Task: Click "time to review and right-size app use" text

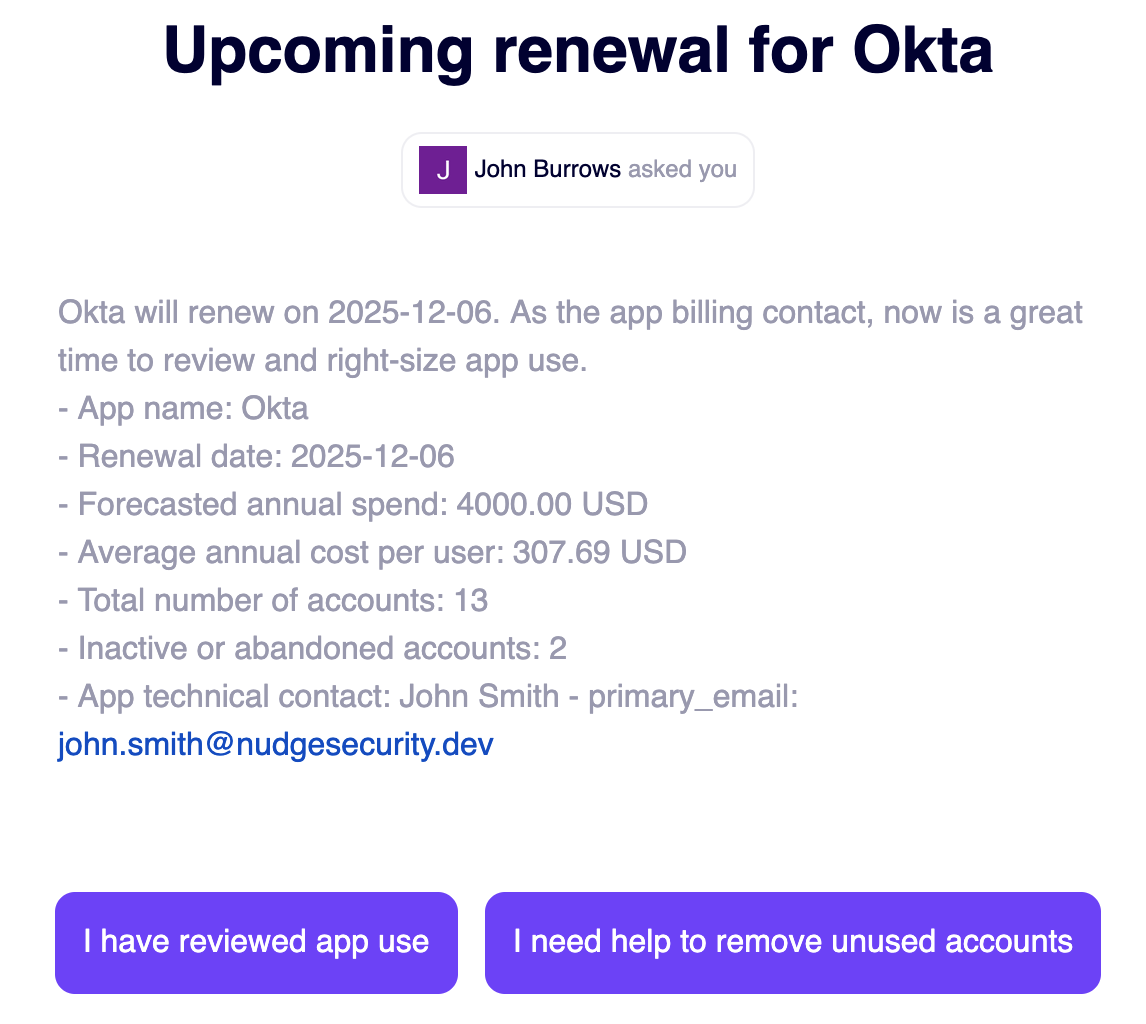Action: click(x=322, y=361)
